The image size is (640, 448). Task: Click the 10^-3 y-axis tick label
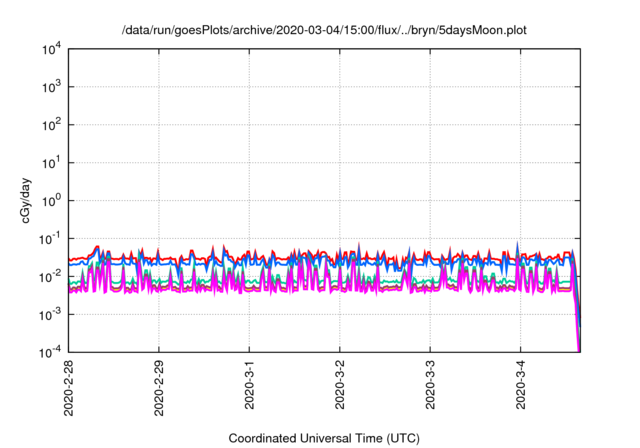(x=50, y=315)
